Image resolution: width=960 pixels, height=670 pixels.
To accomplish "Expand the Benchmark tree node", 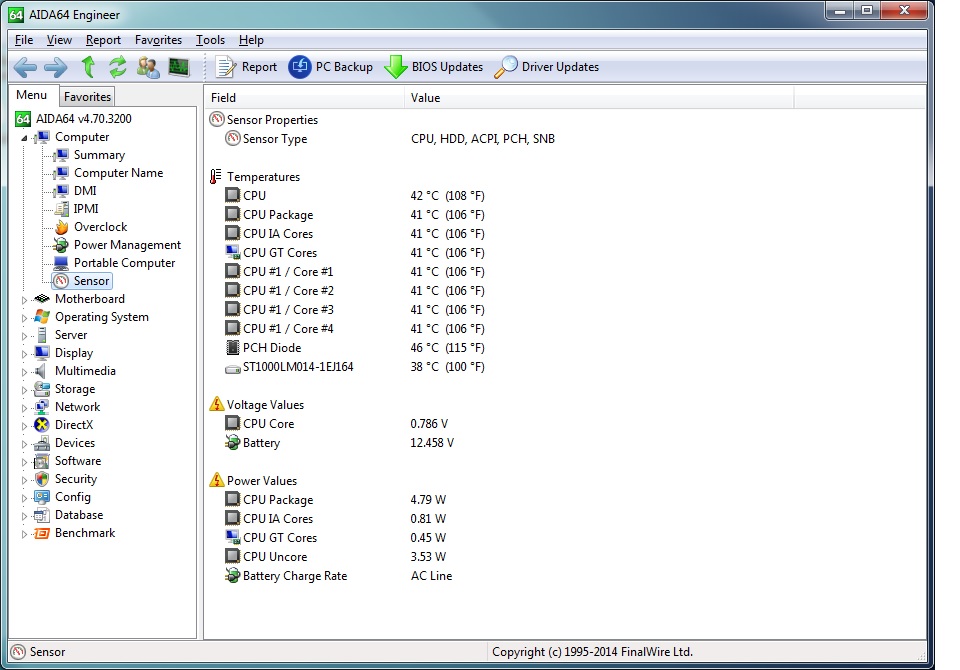I will 25,533.
